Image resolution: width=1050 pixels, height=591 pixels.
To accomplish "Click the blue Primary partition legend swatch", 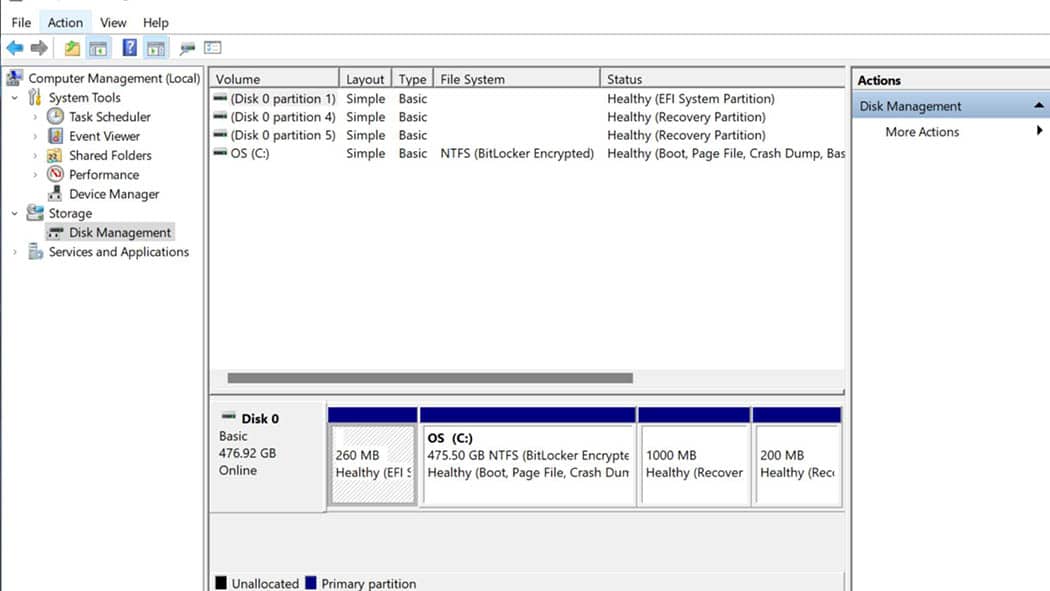I will [311, 582].
